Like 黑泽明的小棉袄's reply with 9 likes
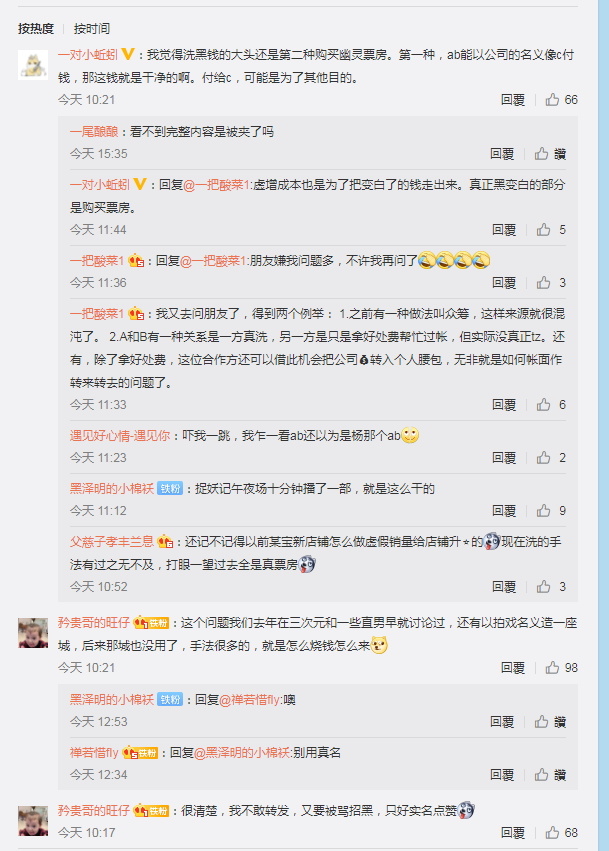The height and width of the screenshot is (851, 609). (x=551, y=511)
